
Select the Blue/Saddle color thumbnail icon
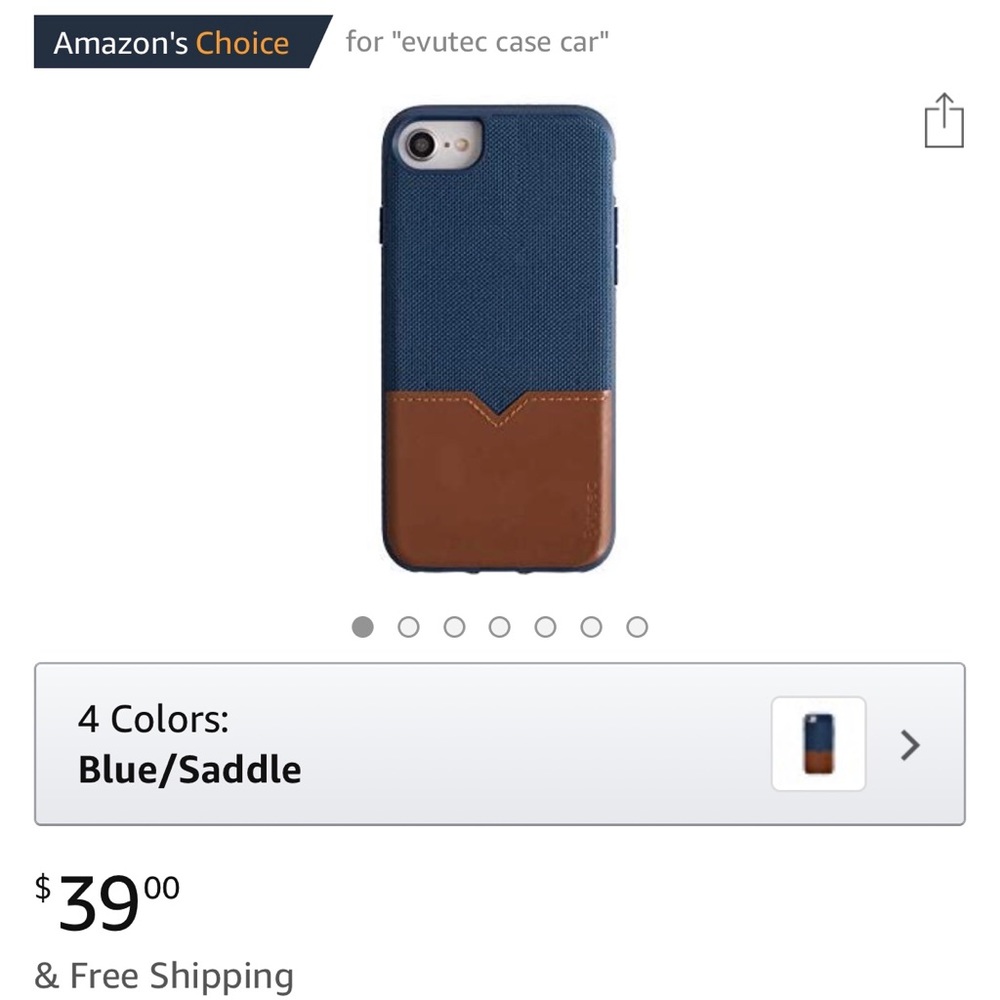817,745
